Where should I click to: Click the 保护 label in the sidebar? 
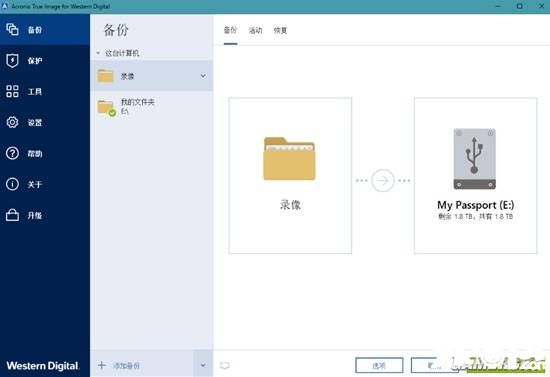click(x=35, y=61)
